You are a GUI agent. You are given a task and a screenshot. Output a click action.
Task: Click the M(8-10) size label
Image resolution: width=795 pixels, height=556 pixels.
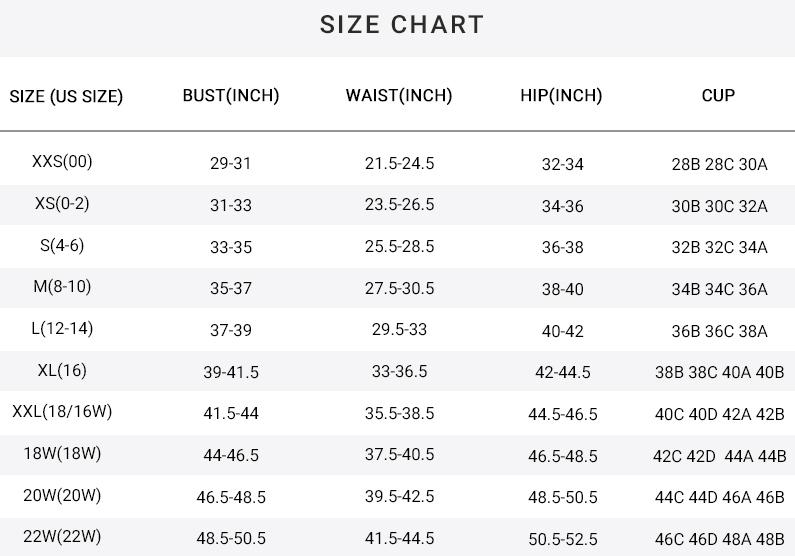click(62, 287)
